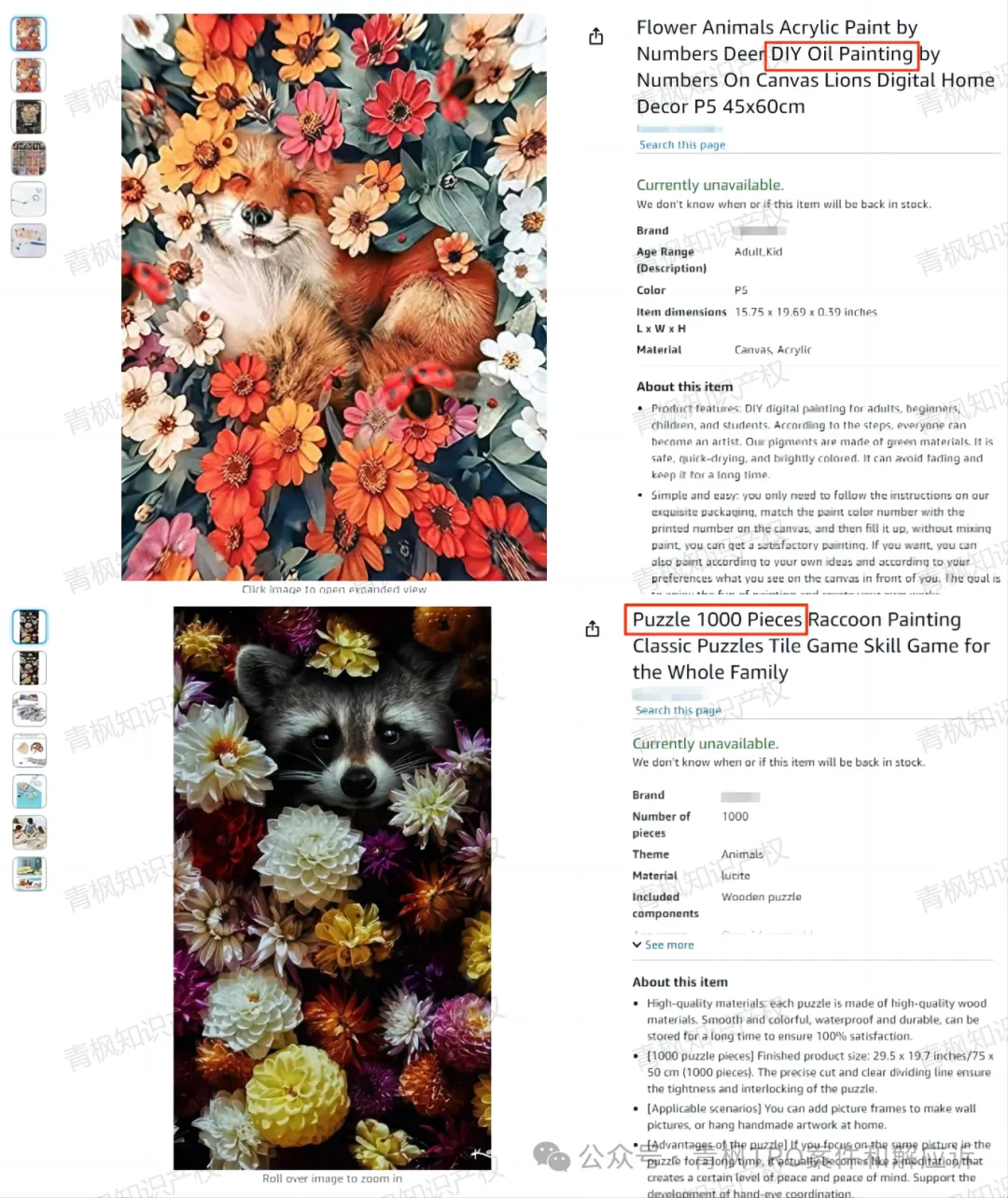The height and width of the screenshot is (1198, 1008).
Task: Select second raccoon puzzle thumbnail
Action: (29, 668)
